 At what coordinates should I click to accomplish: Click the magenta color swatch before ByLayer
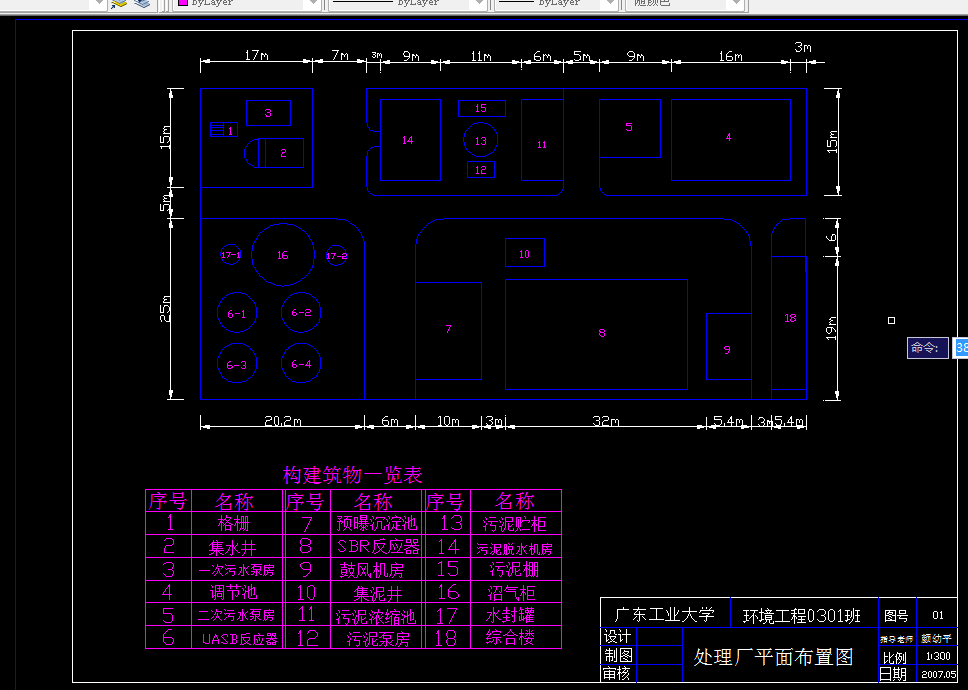coord(183,4)
